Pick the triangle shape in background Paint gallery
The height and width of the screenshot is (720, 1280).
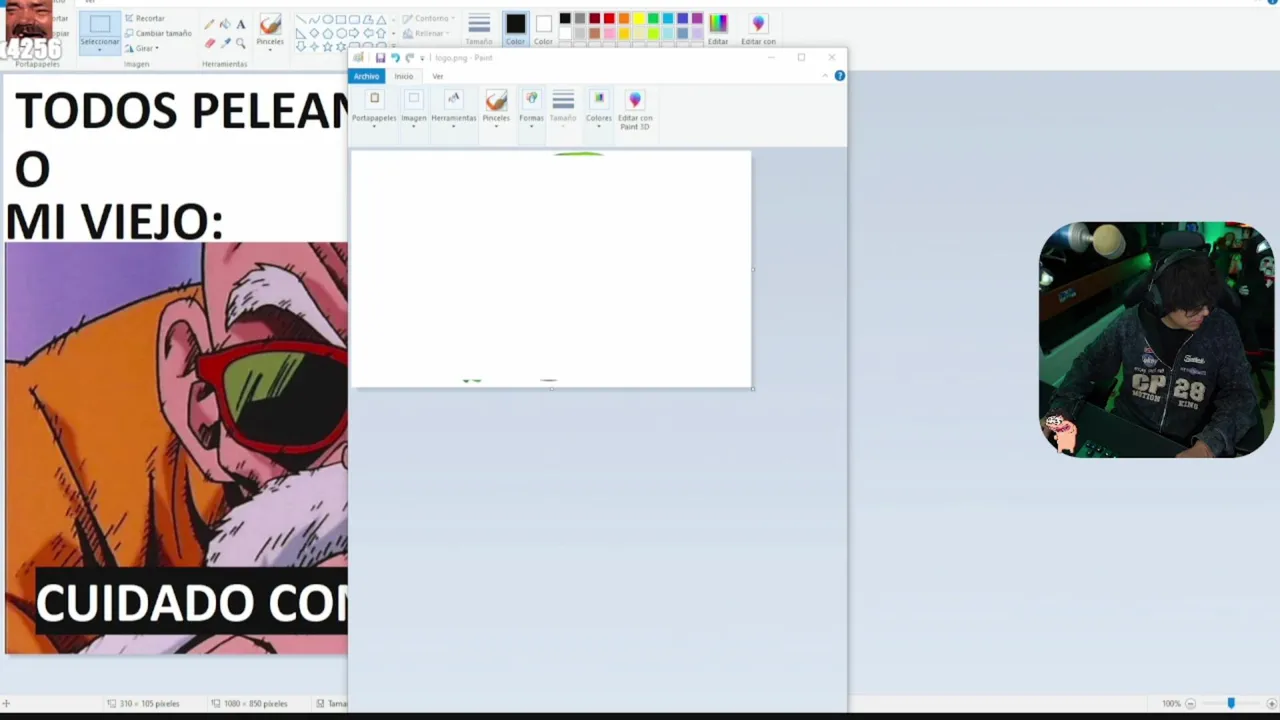[x=381, y=19]
